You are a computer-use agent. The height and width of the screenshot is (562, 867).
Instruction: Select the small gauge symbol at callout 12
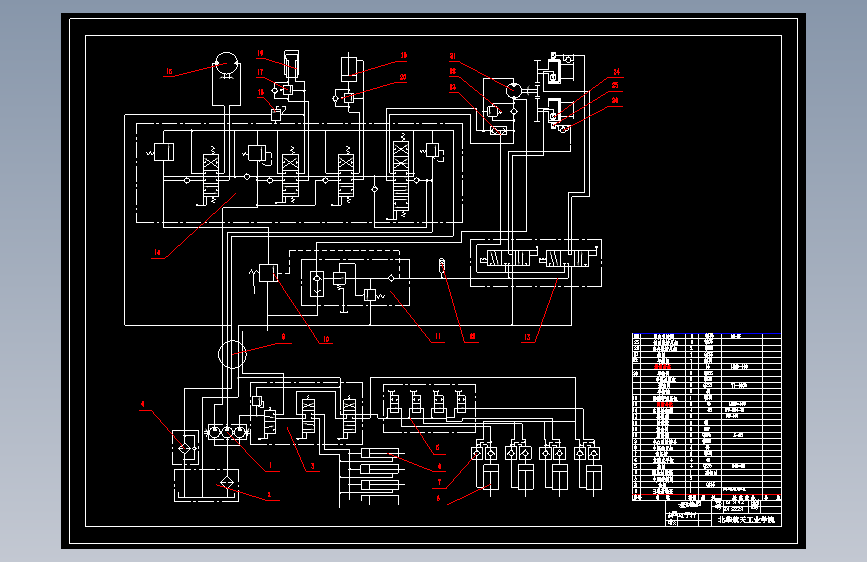442,266
